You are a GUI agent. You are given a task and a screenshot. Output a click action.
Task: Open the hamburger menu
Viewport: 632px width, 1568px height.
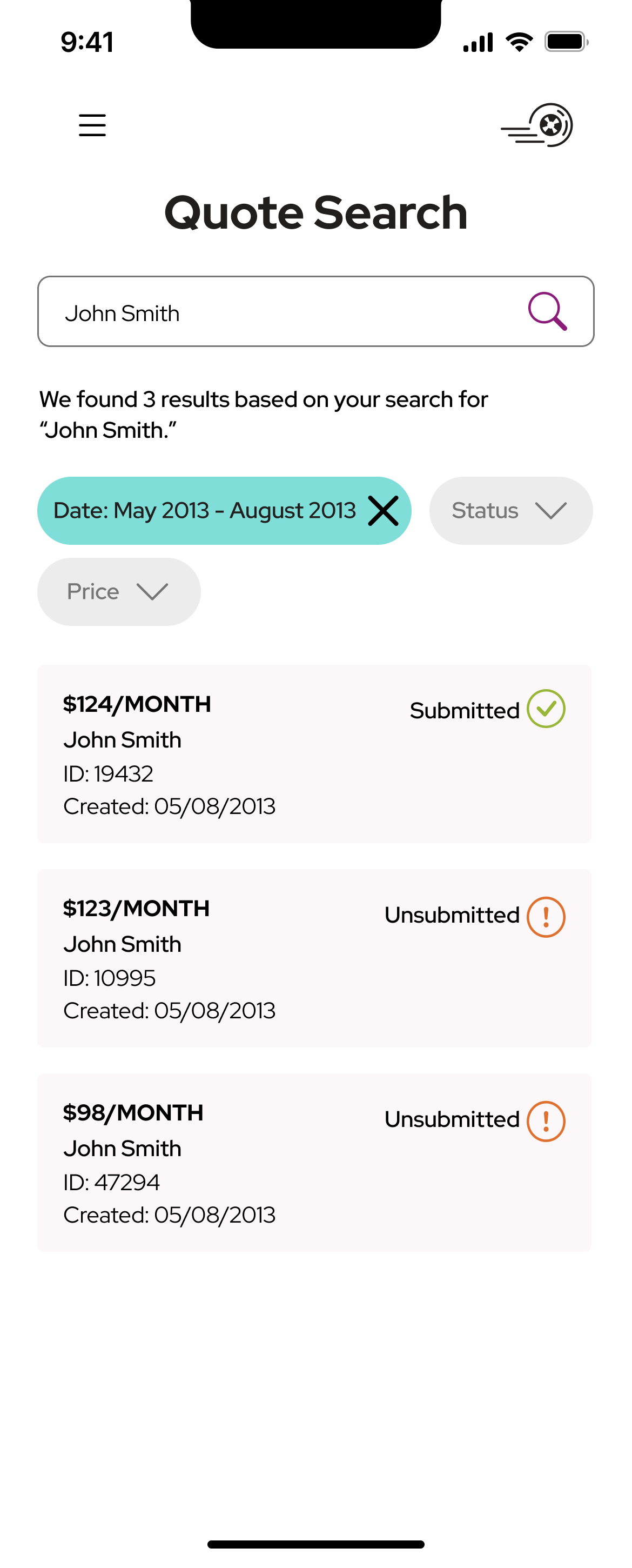pyautogui.click(x=92, y=125)
